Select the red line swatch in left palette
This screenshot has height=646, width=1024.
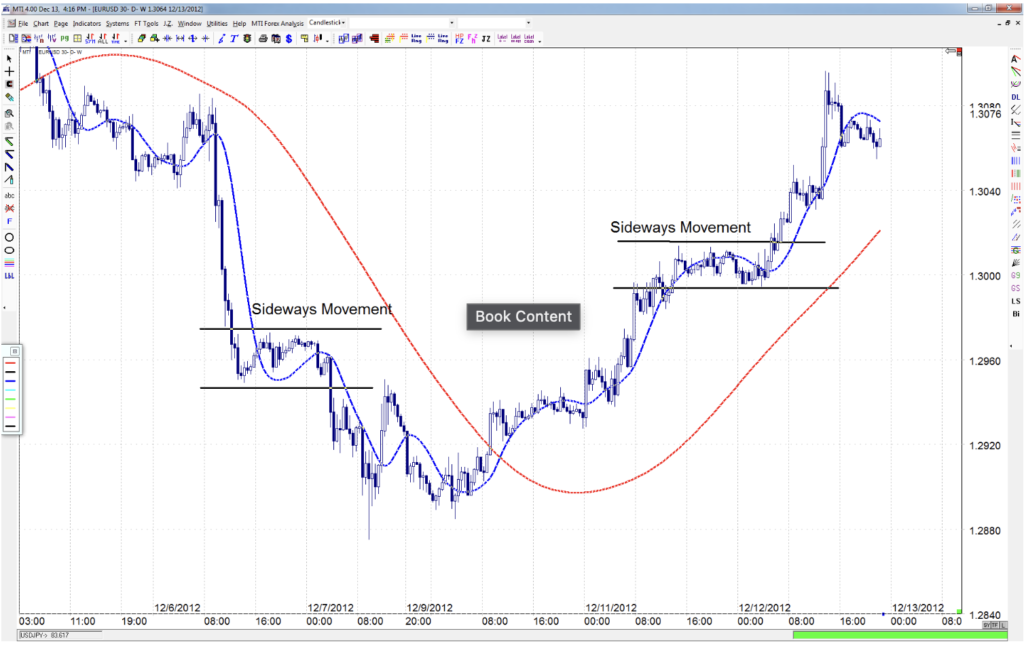[x=10, y=363]
